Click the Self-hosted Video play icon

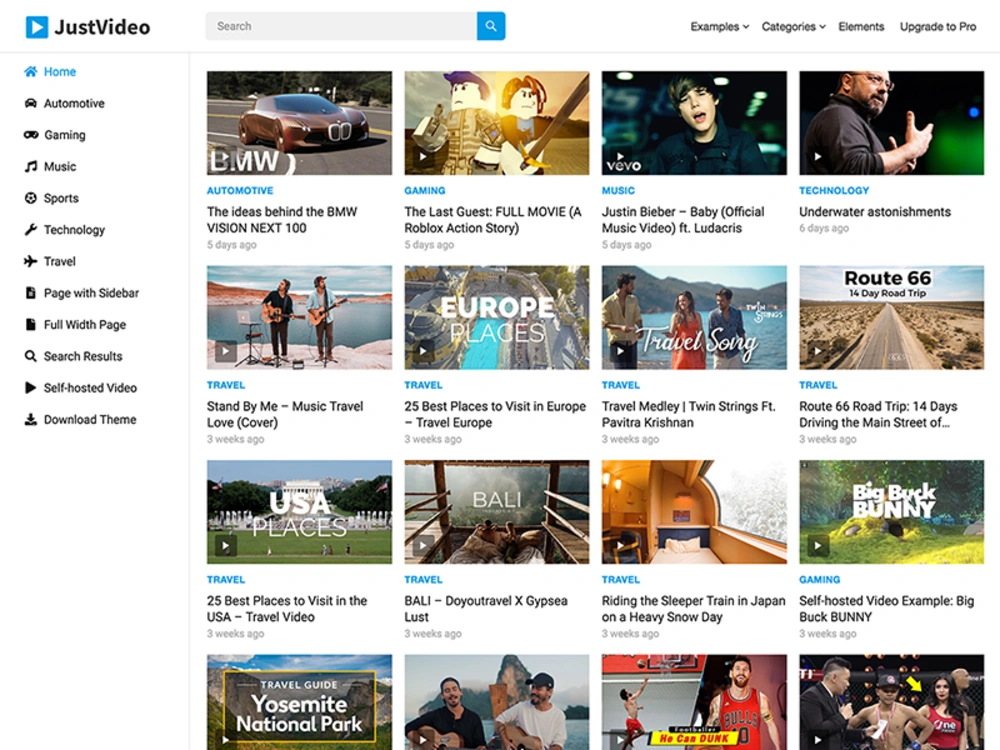31,388
